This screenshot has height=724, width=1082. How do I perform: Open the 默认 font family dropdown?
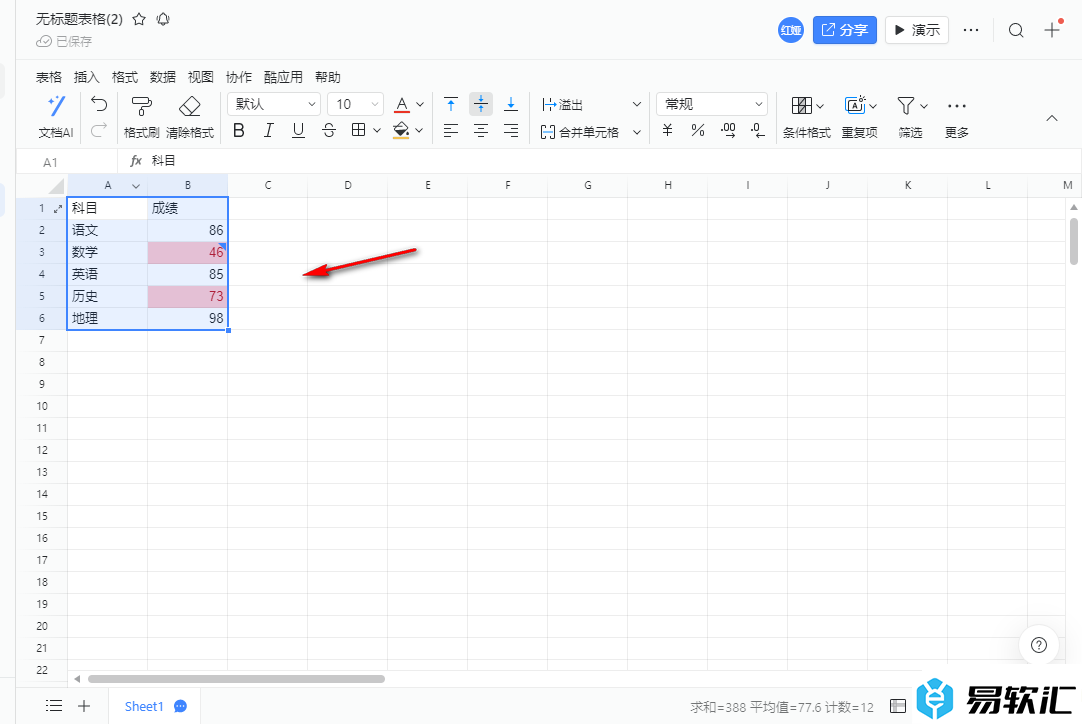pyautogui.click(x=275, y=104)
